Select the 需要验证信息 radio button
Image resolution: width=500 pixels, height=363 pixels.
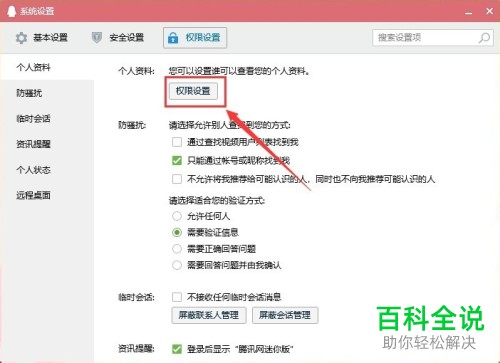pos(177,232)
